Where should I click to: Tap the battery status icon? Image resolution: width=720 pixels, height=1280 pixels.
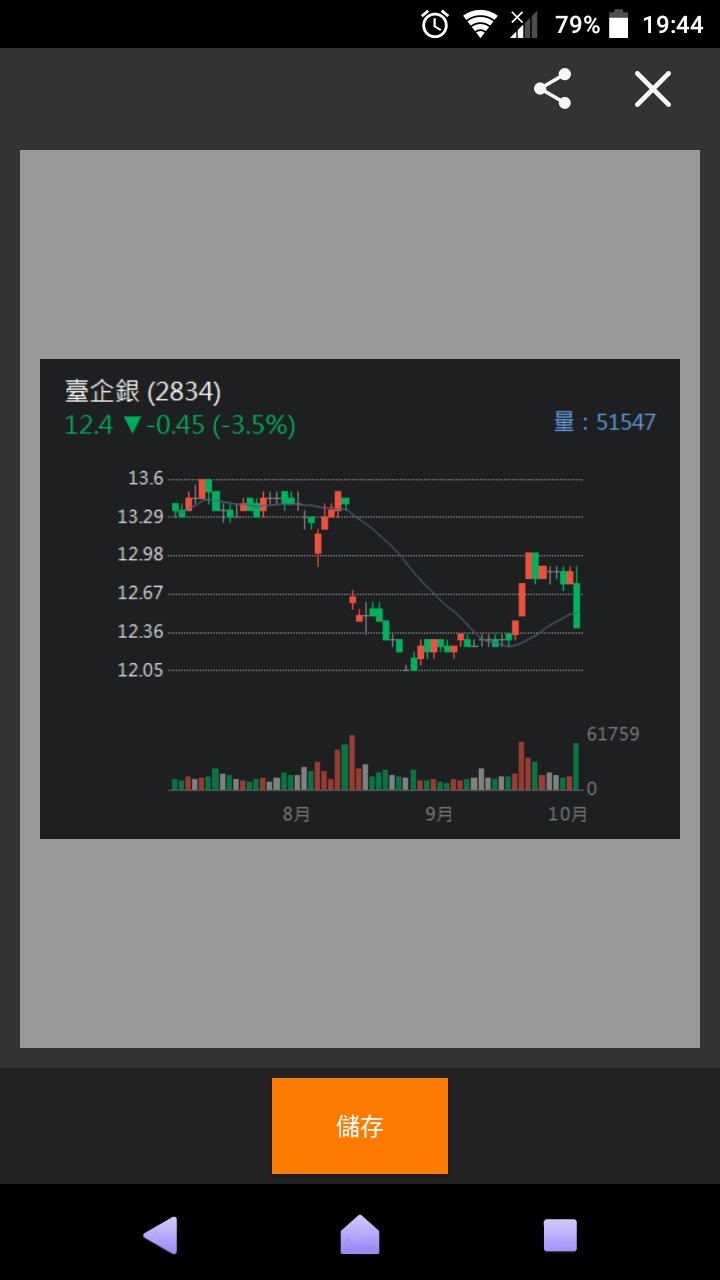[x=619, y=24]
